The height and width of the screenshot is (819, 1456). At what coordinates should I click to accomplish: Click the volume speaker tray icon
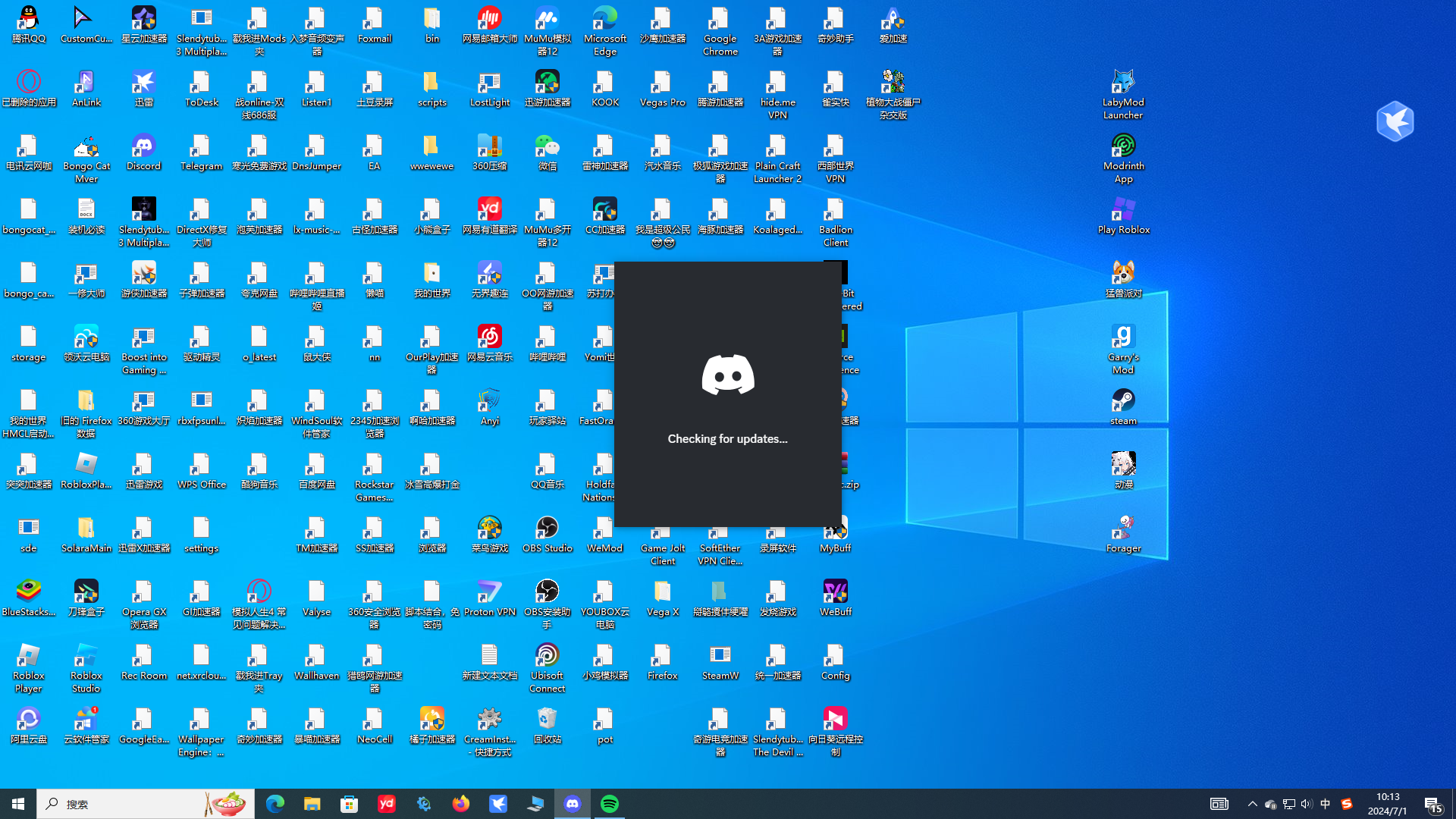pos(1307,804)
